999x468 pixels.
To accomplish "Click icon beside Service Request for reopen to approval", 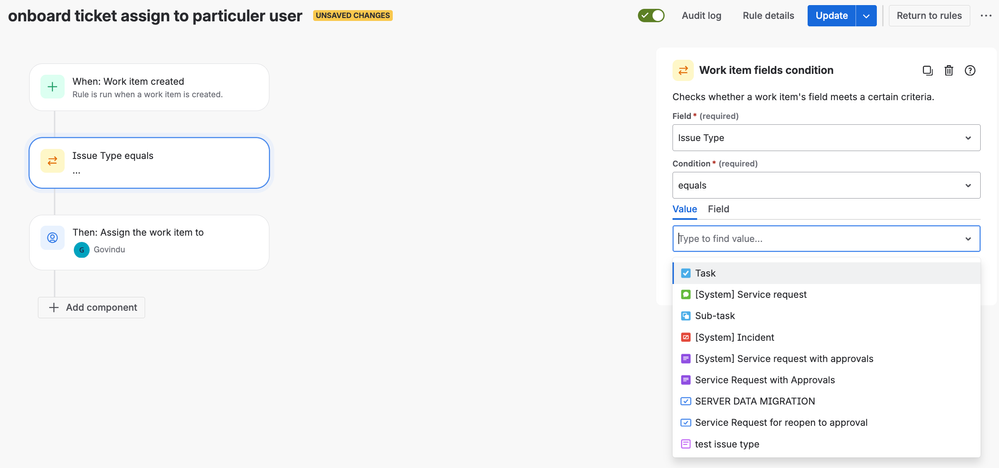I will (686, 423).
